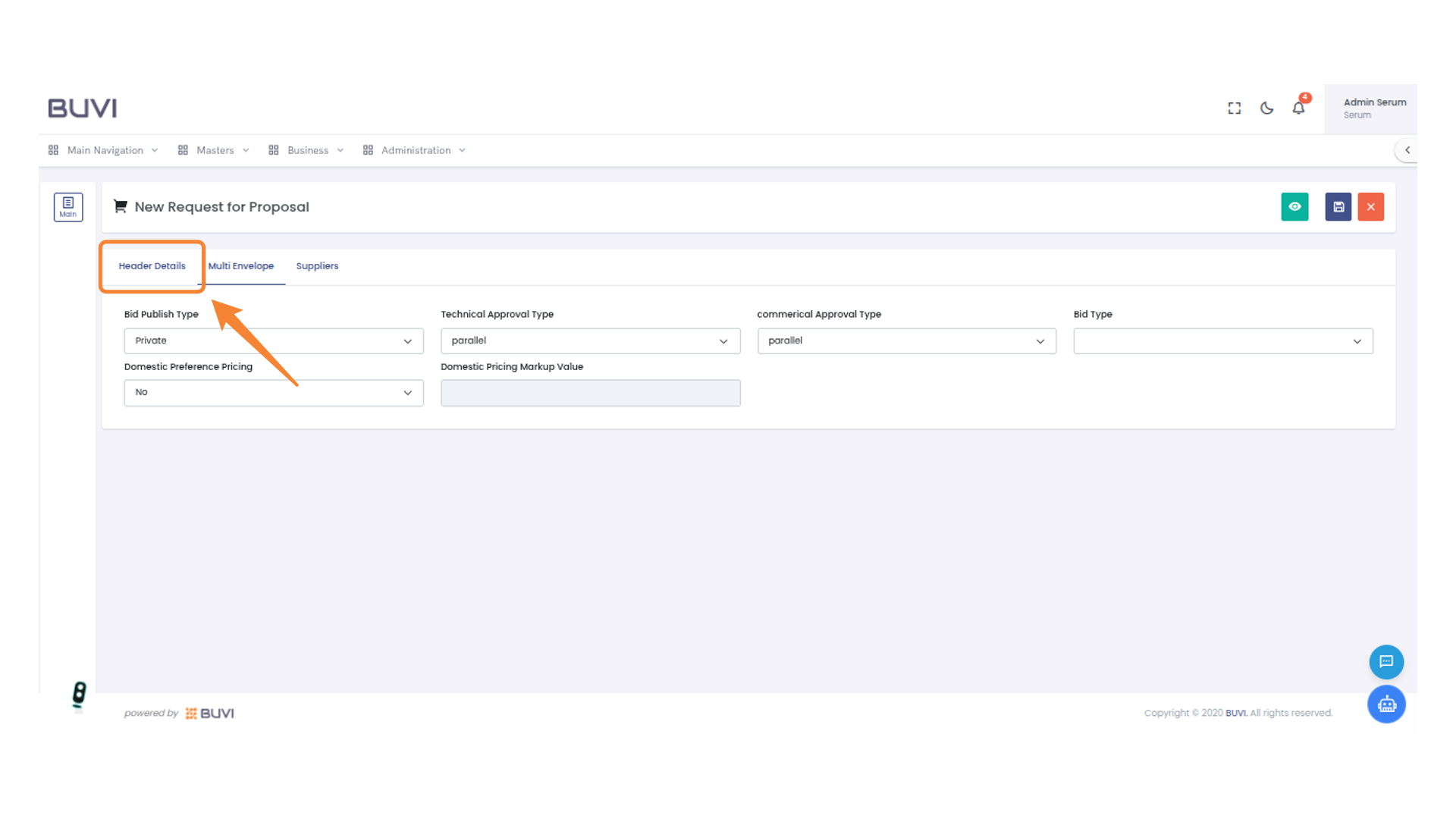Preview the proposal with the green eye icon
Screen dimensions: 1456x819
(x=1294, y=206)
